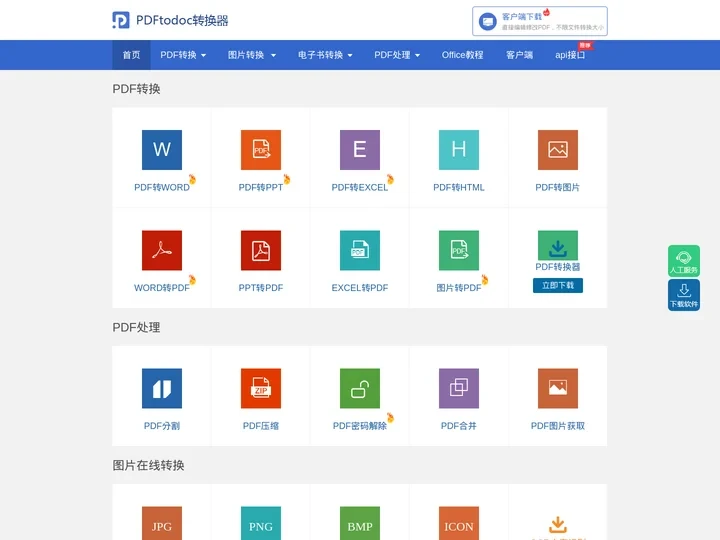Click the 客户端下载 monitor icon

pyautogui.click(x=488, y=21)
